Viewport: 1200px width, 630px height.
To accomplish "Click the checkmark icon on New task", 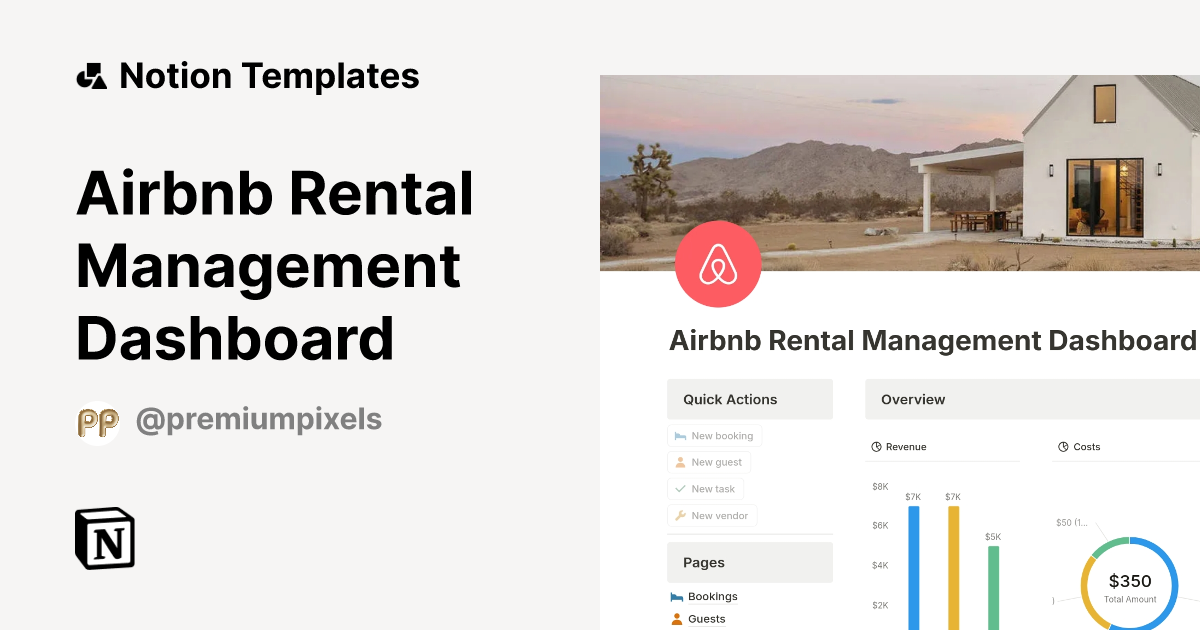I will [x=679, y=488].
